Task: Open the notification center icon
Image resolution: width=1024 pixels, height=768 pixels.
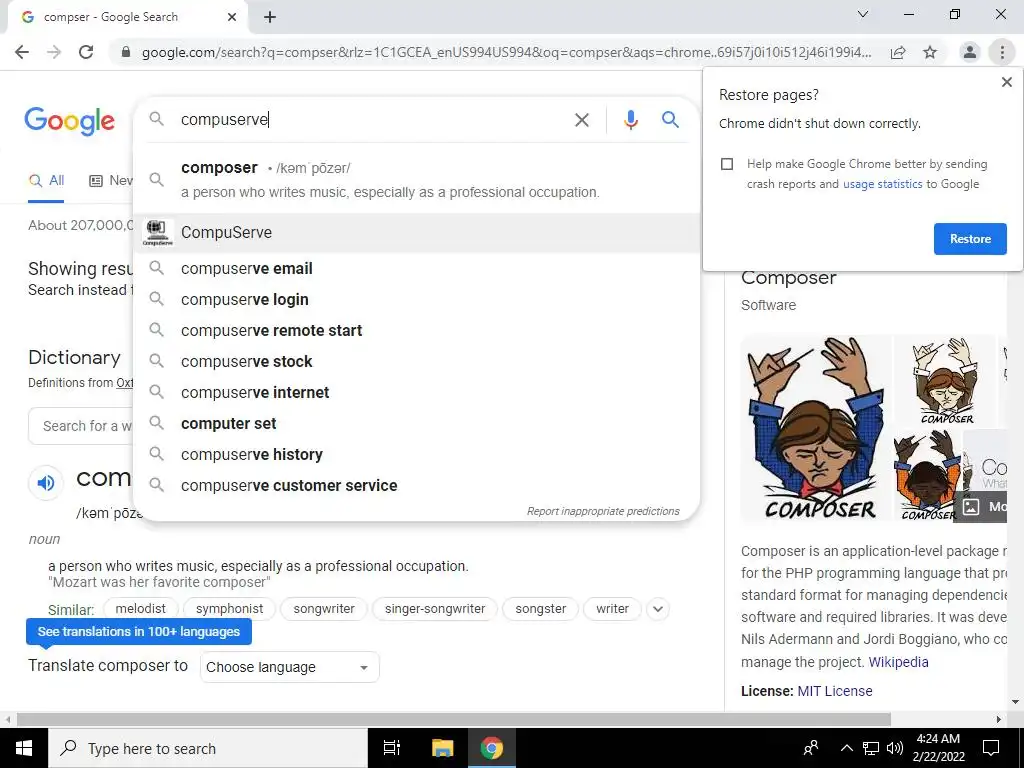Action: tap(991, 748)
